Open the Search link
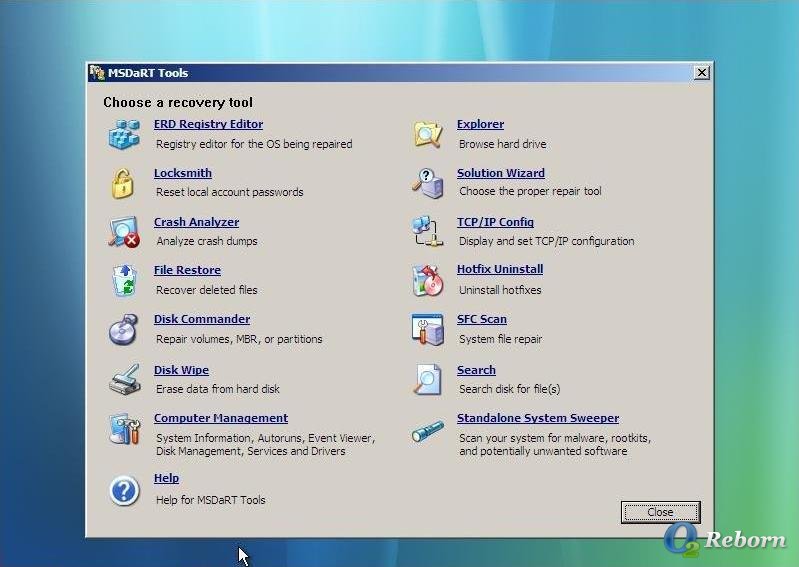The image size is (799, 567). (476, 370)
